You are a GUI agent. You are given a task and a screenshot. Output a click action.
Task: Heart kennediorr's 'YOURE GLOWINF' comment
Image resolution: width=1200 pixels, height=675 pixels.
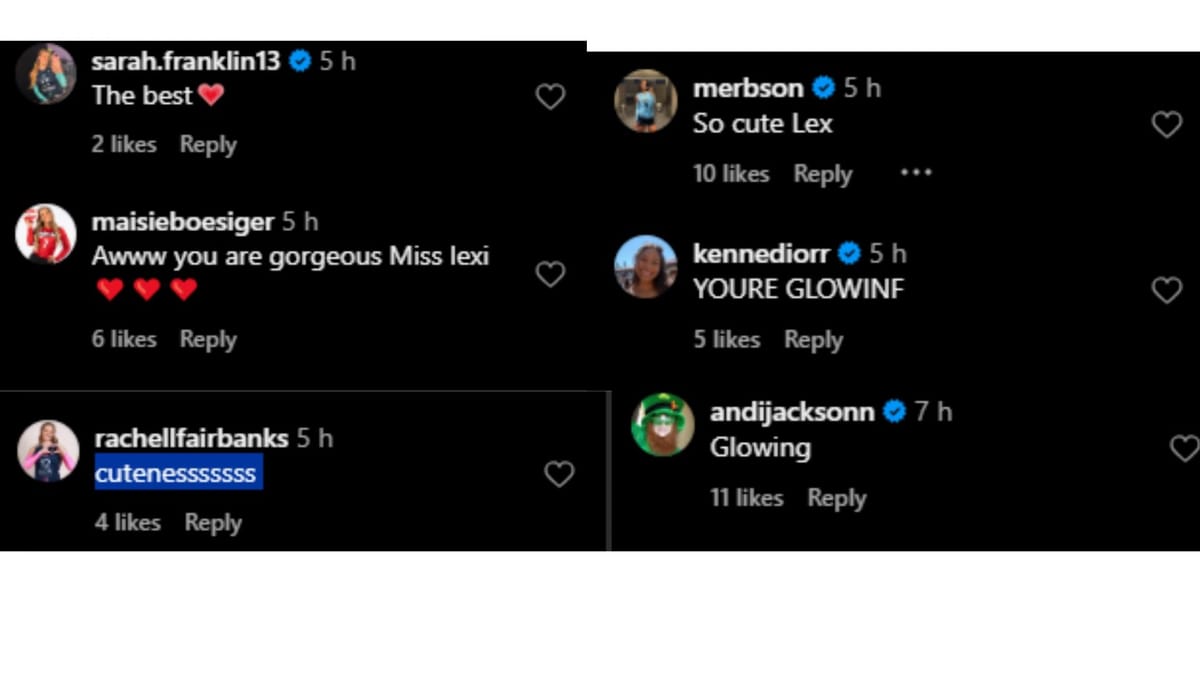[1167, 290]
